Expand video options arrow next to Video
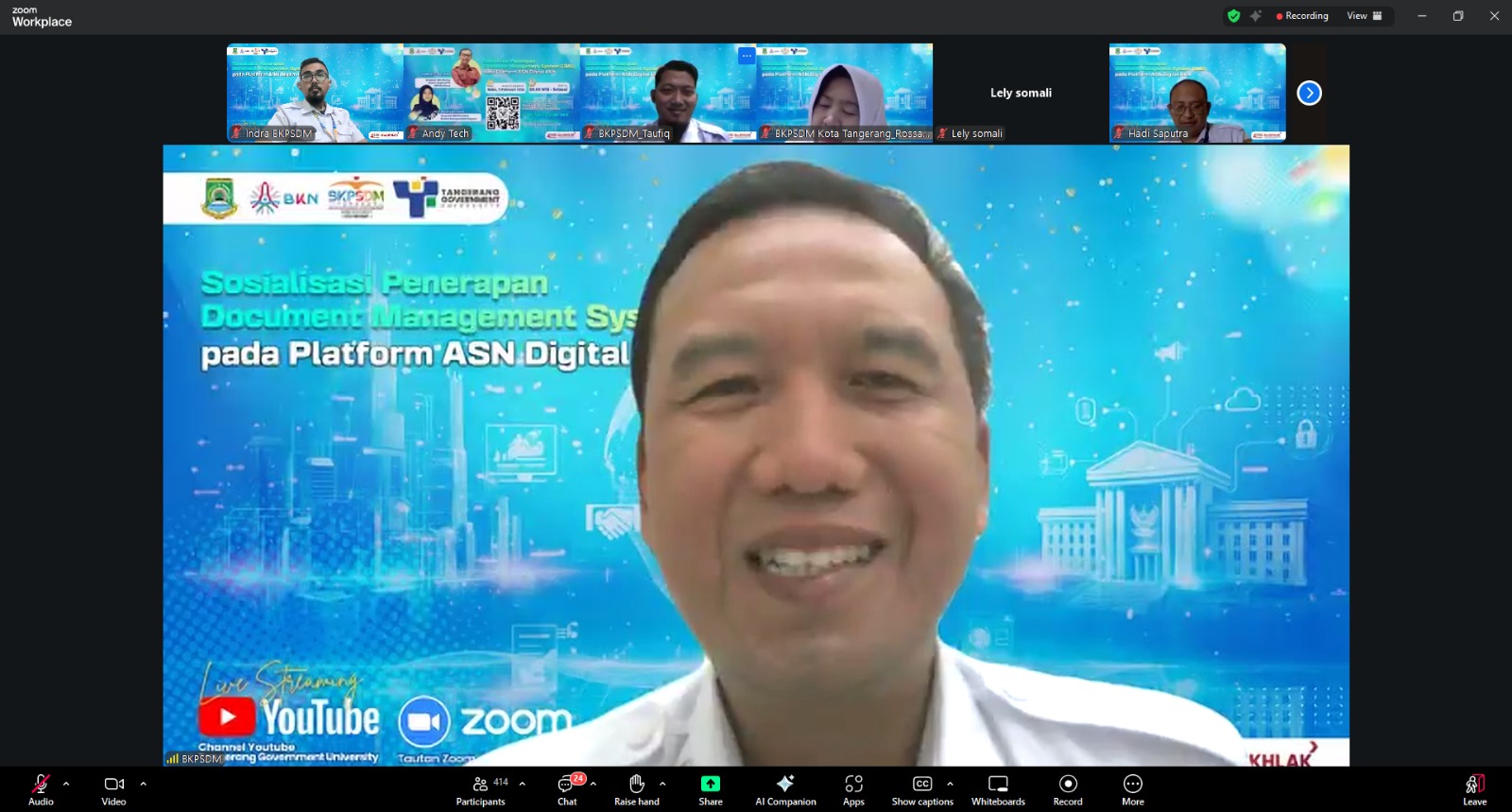Image resolution: width=1512 pixels, height=812 pixels. point(144,784)
